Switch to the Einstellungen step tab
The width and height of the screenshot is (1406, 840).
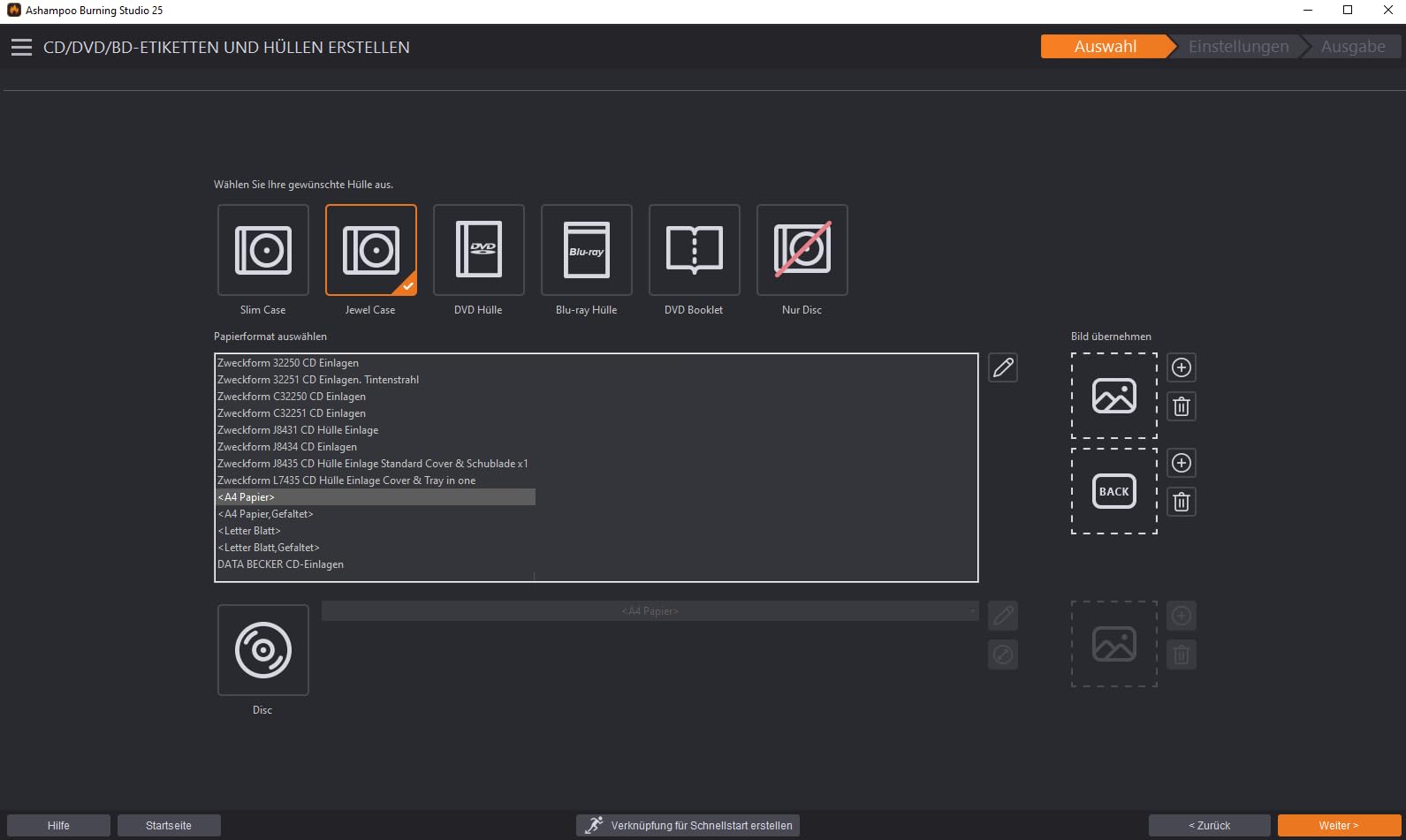[x=1238, y=47]
